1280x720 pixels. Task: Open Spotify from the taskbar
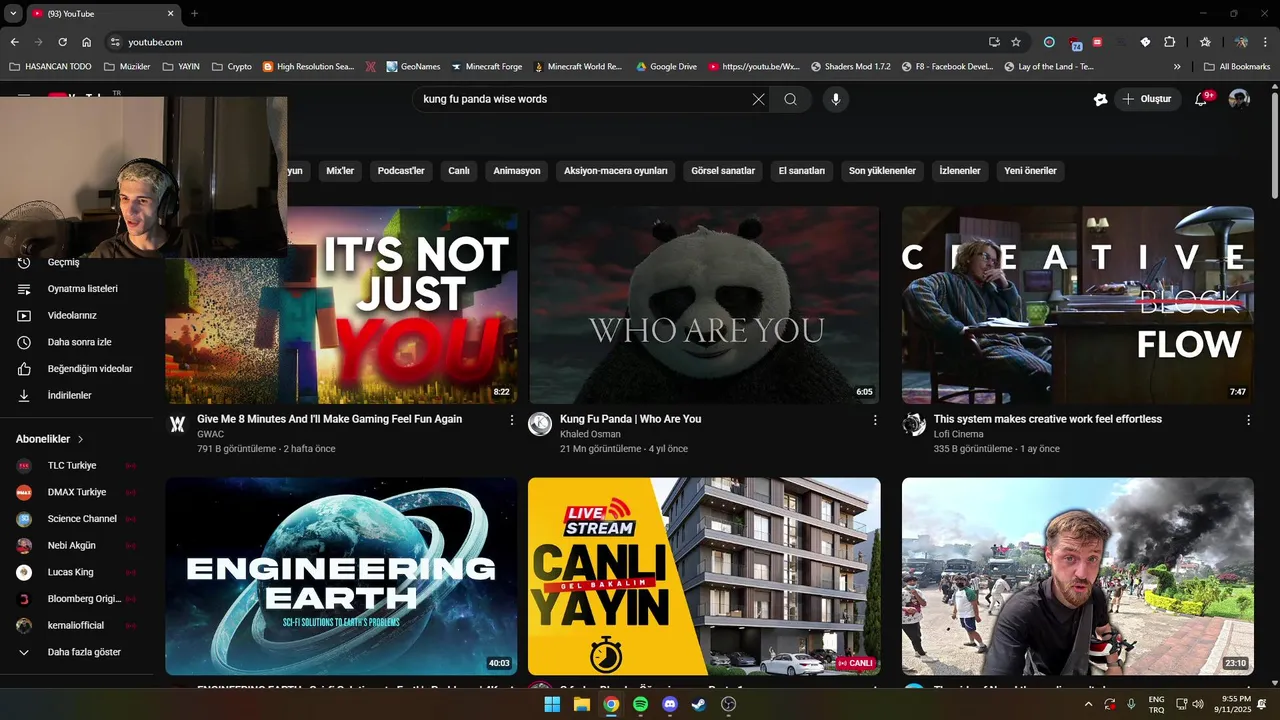[640, 704]
